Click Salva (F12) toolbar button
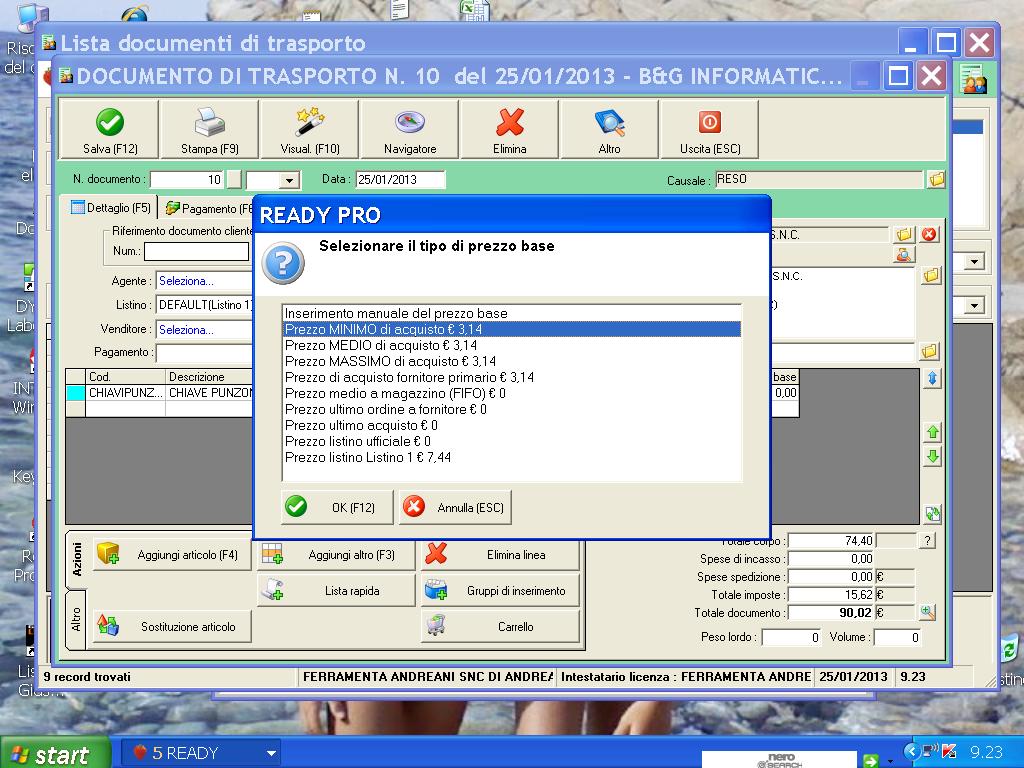 click(109, 129)
